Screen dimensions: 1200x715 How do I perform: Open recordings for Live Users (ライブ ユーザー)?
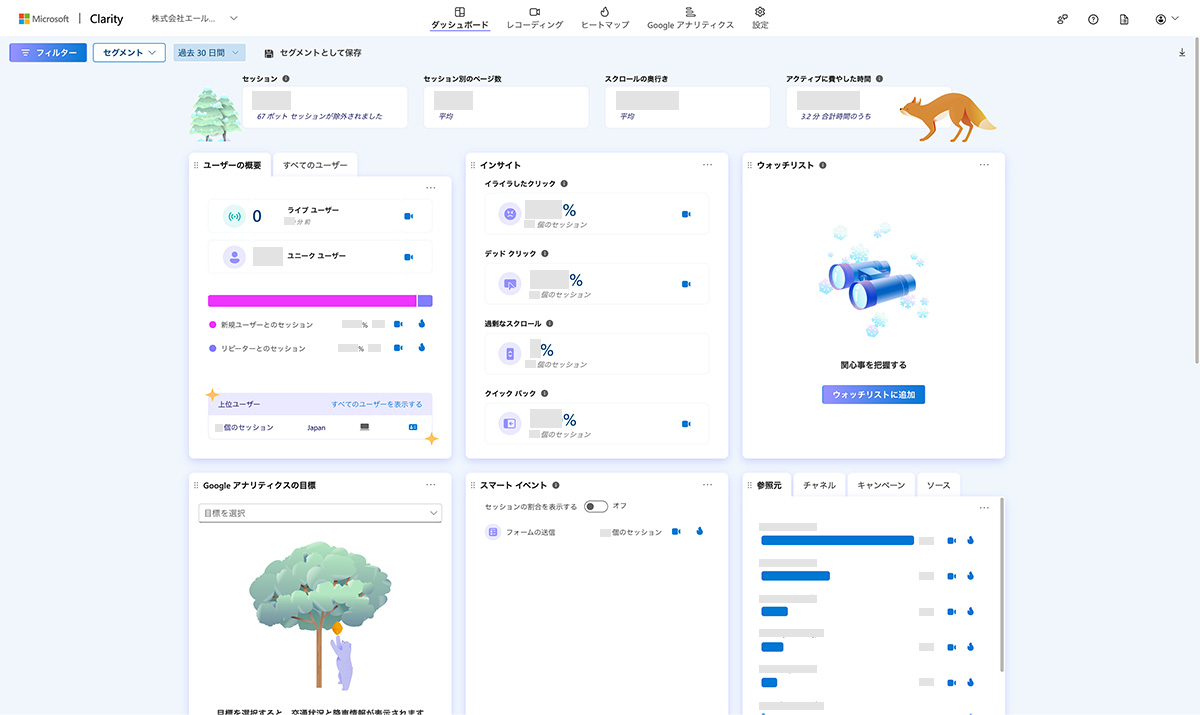(x=408, y=216)
